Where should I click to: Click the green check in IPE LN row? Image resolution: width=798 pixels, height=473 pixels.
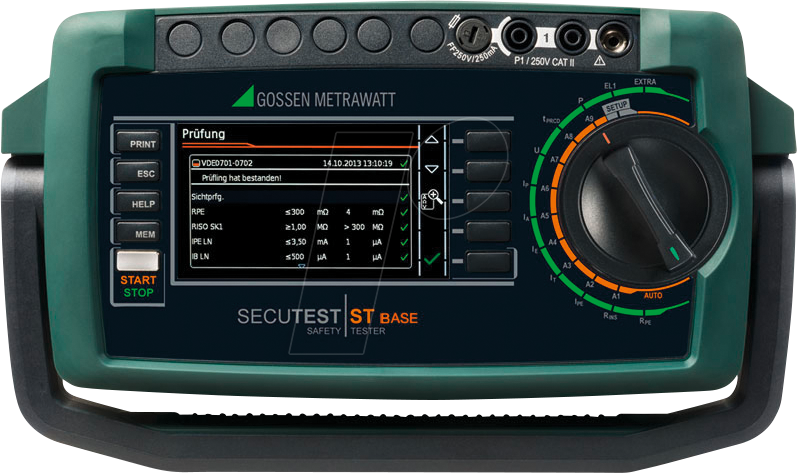pos(404,242)
